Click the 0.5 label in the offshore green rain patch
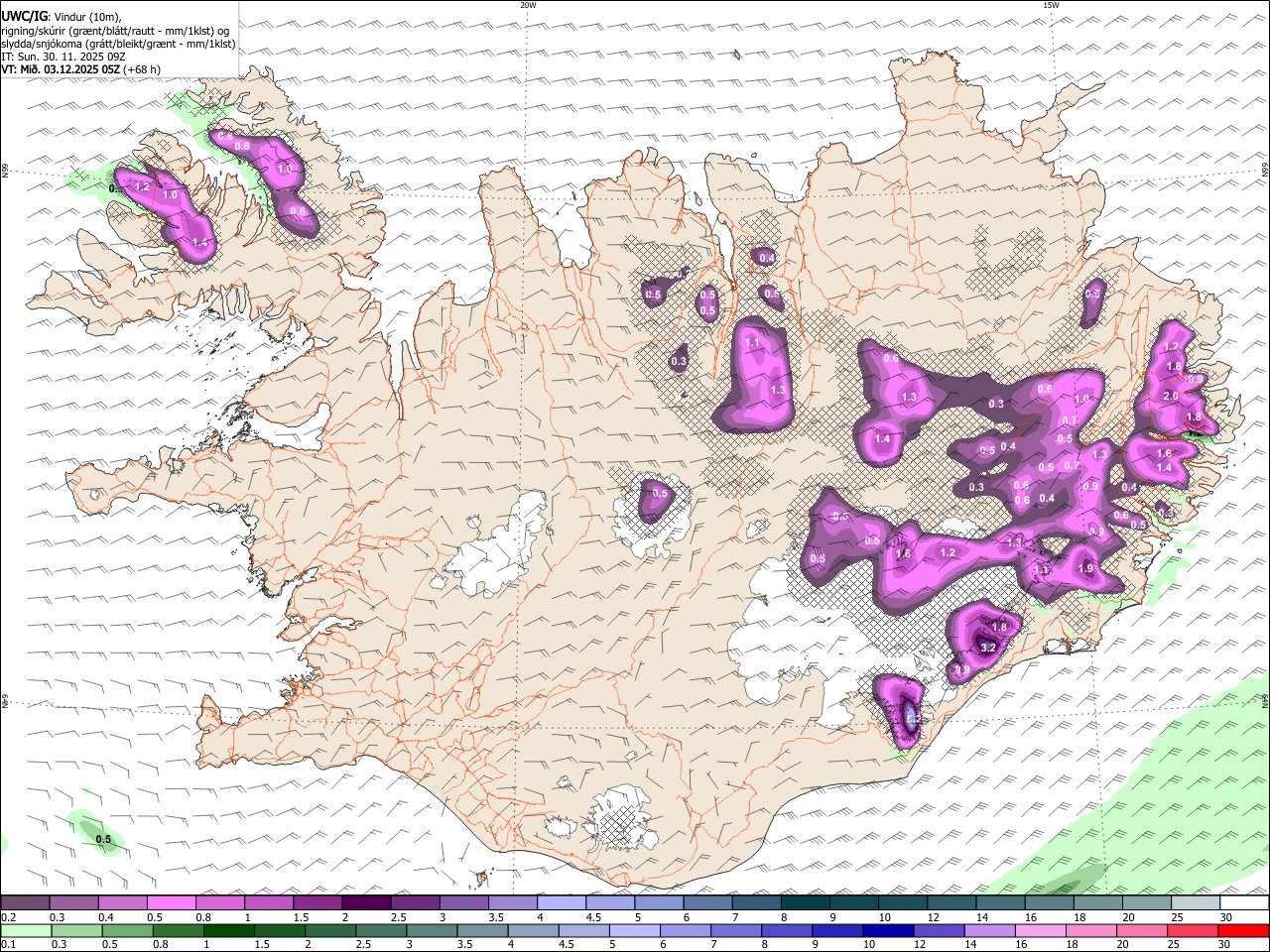The height and width of the screenshot is (952, 1270). pyautogui.click(x=103, y=840)
